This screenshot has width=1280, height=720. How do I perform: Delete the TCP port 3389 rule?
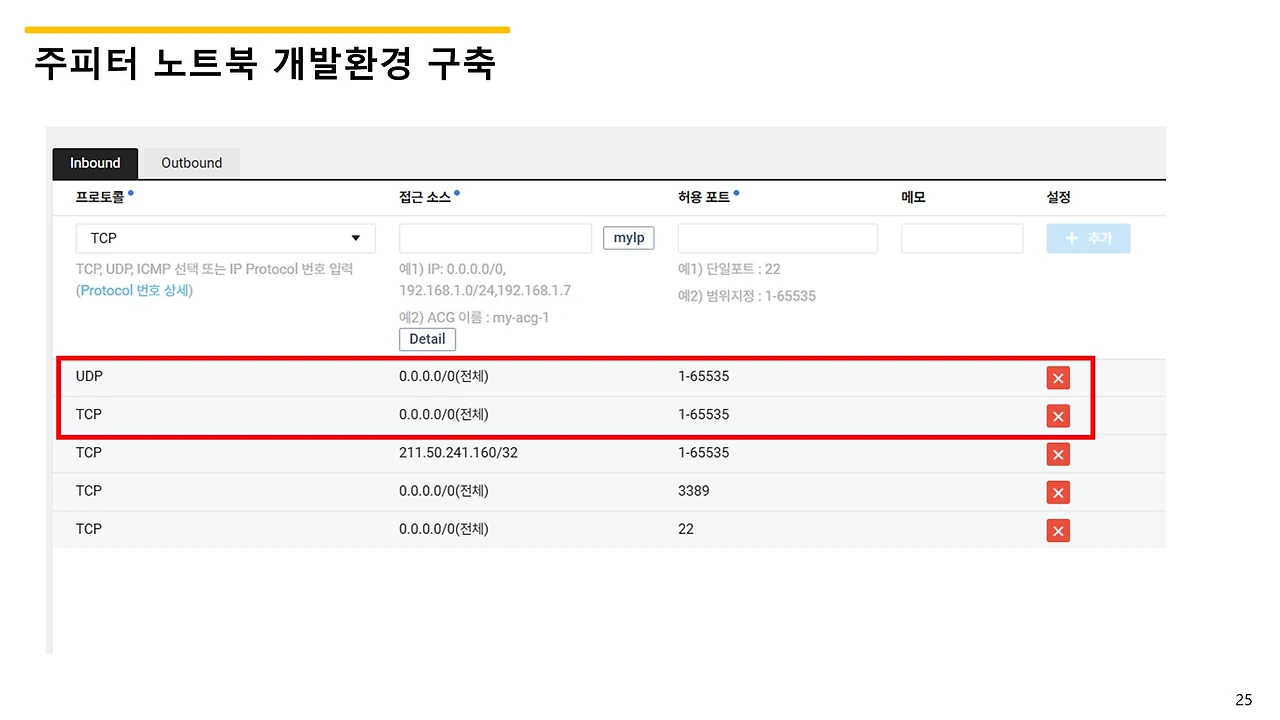1058,492
